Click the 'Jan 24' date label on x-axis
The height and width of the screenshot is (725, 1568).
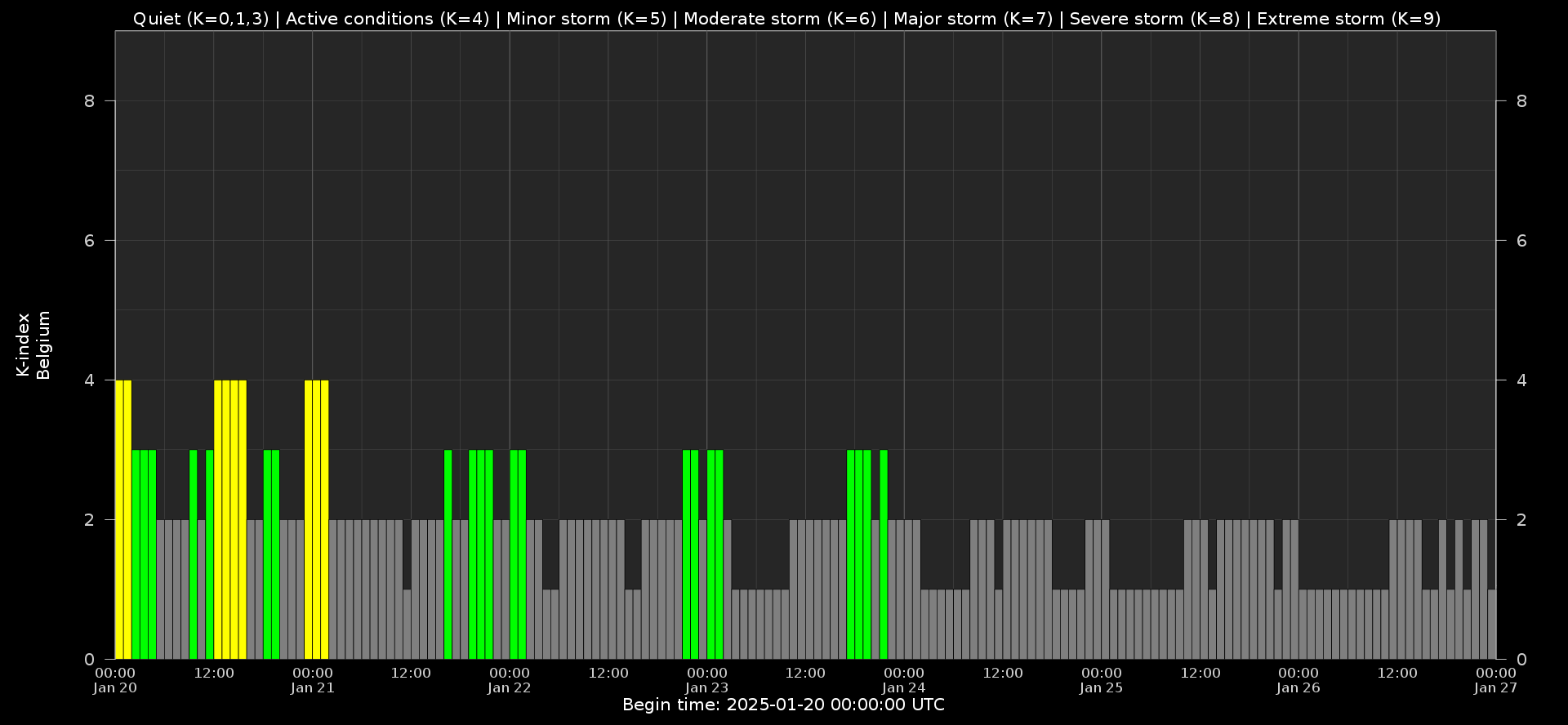coord(904,688)
